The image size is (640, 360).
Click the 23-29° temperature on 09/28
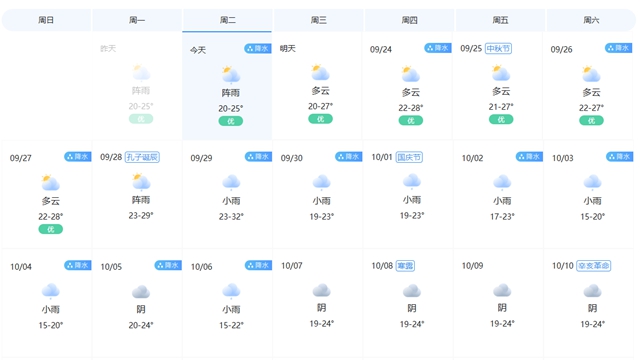(141, 216)
